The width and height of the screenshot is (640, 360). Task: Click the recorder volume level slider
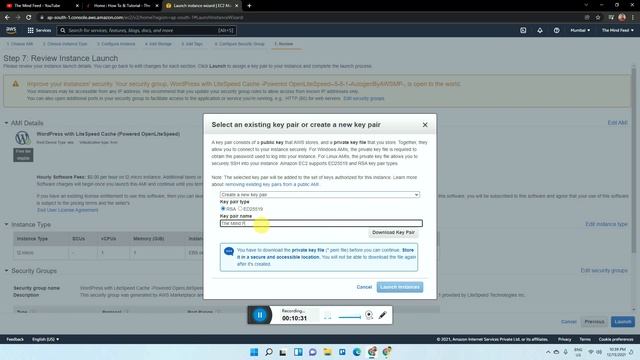click(x=349, y=317)
